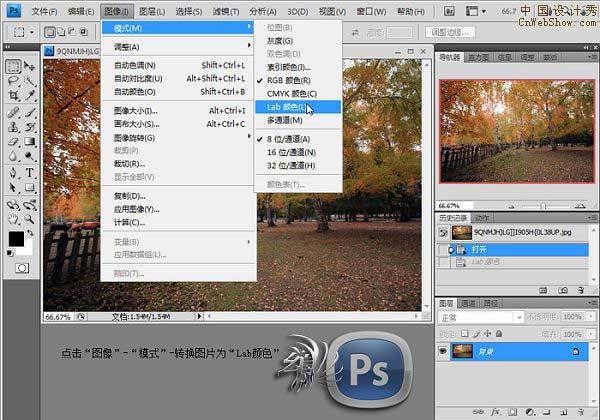Select the Rectangular Marquee tool

[x=13, y=66]
